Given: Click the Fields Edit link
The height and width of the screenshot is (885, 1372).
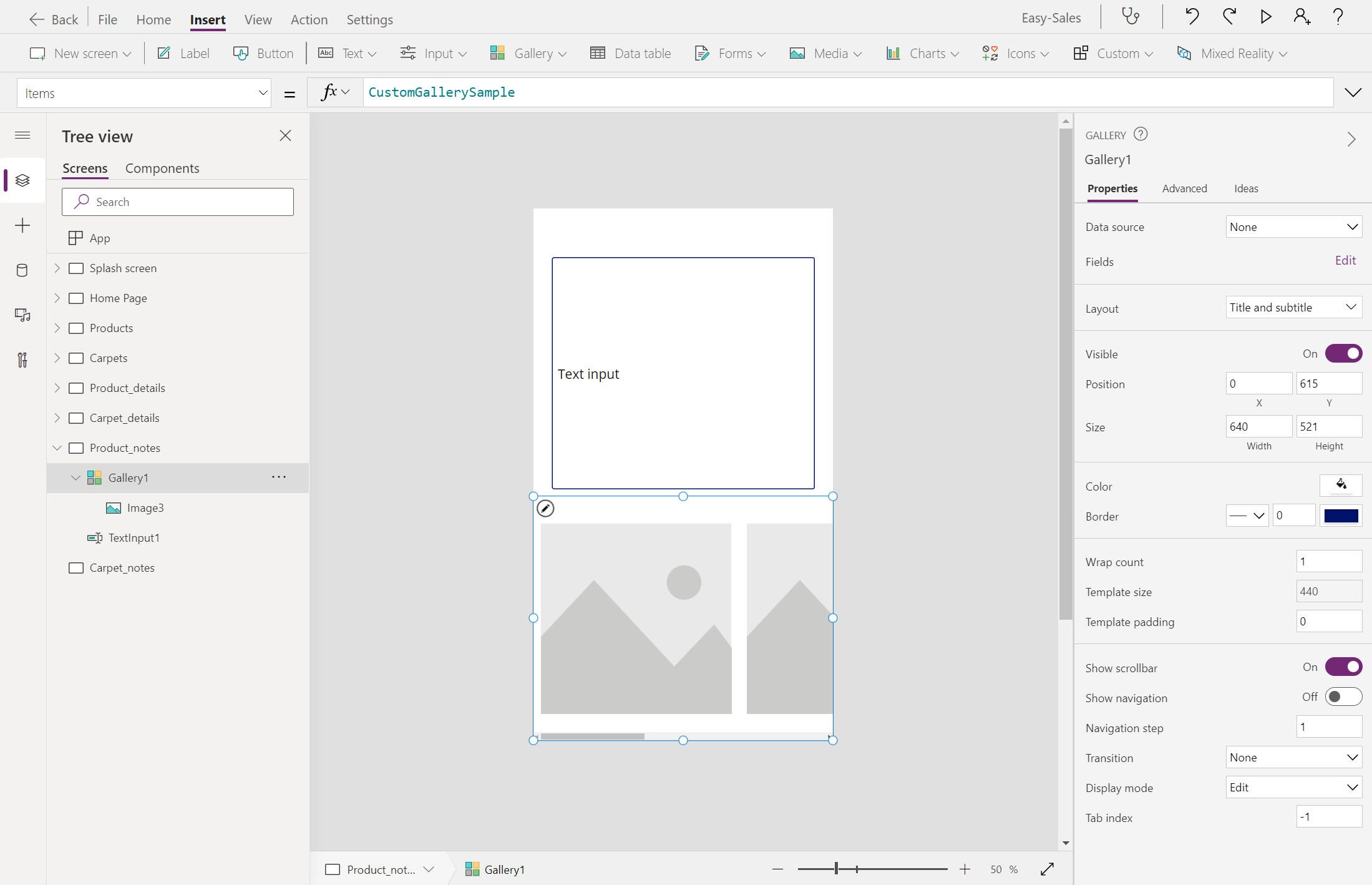Looking at the screenshot, I should click(x=1345, y=261).
